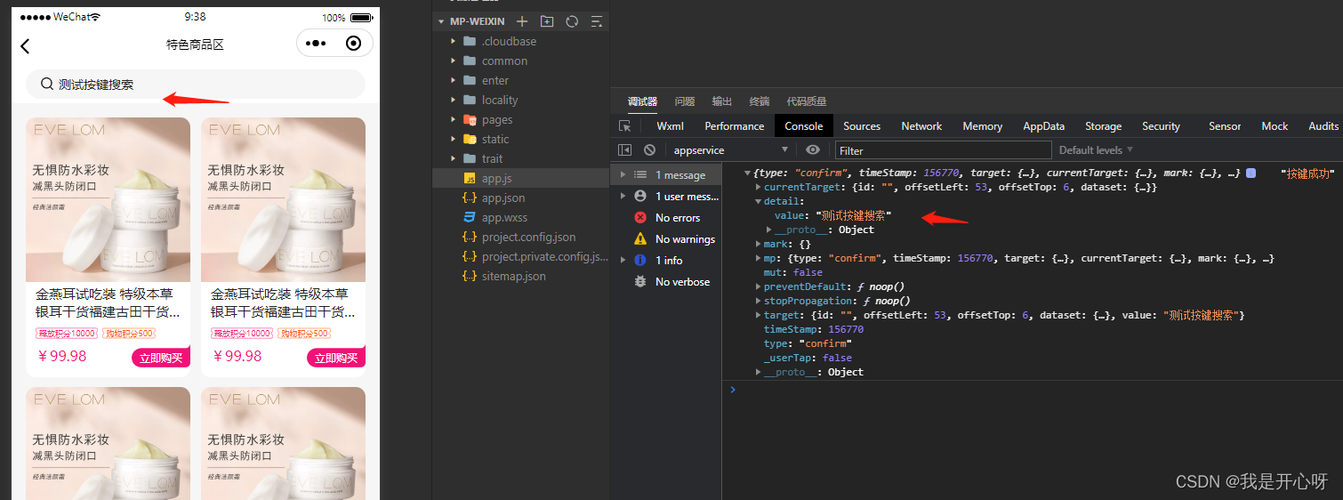Viewport: 1343px width, 500px height.
Task: Refresh the MP-WEIXIN file tree
Action: click(x=572, y=21)
